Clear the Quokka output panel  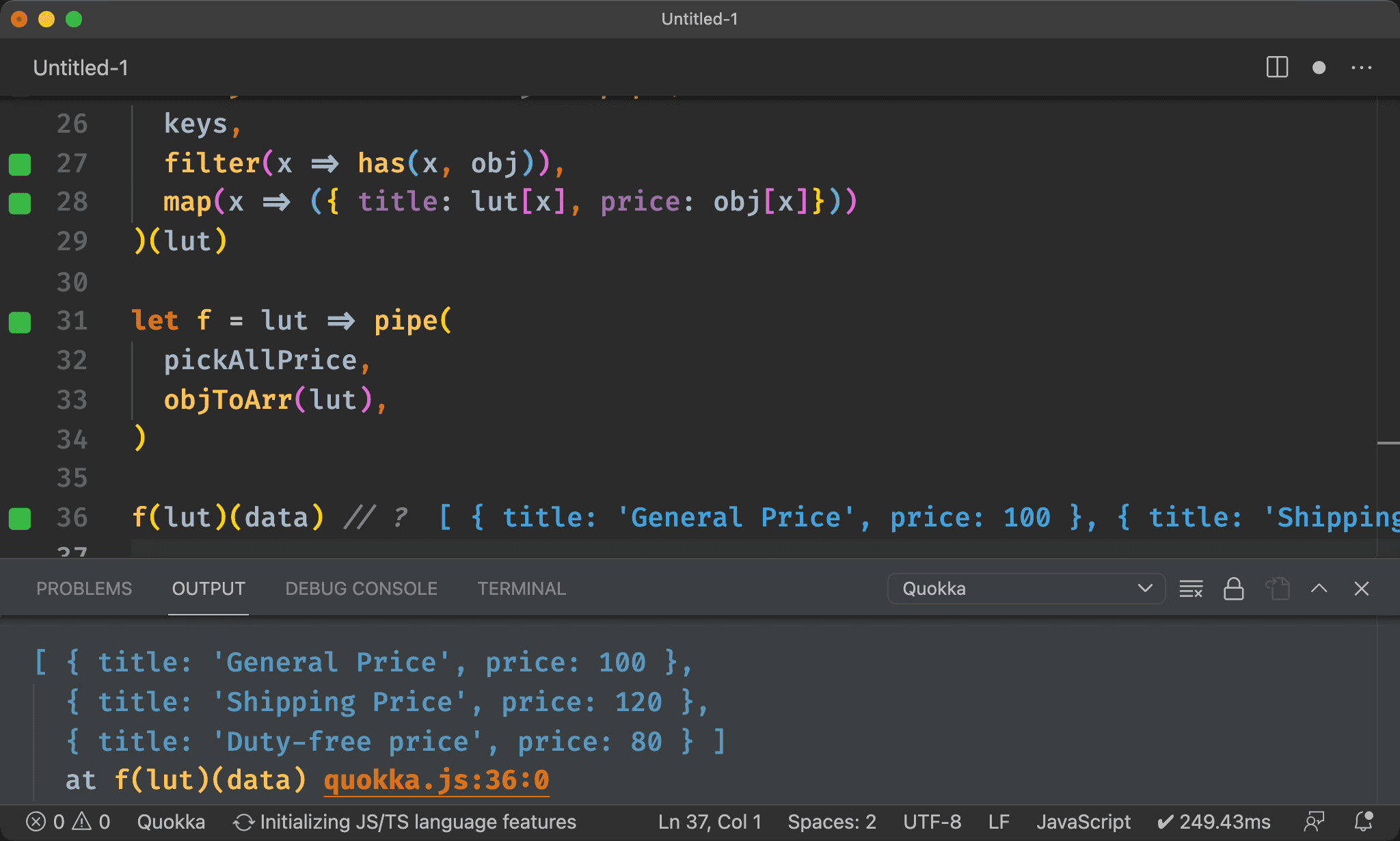pos(1191,589)
